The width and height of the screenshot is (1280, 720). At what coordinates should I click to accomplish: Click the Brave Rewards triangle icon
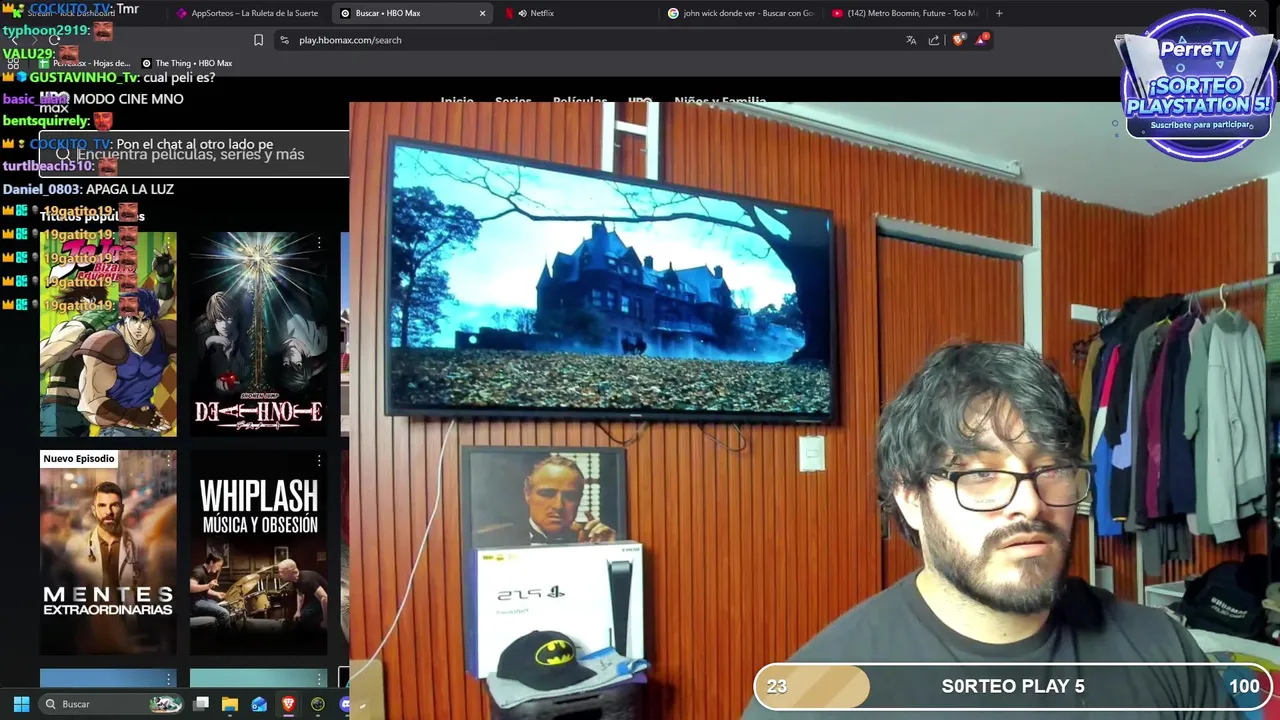(982, 40)
